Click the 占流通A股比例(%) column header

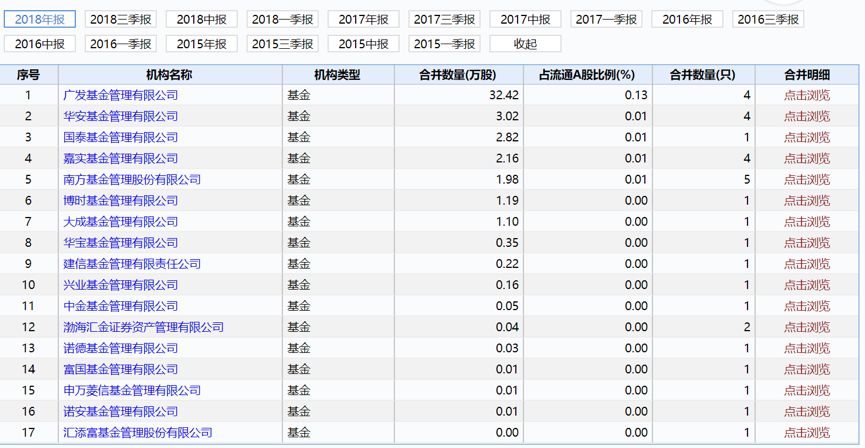tap(588, 75)
